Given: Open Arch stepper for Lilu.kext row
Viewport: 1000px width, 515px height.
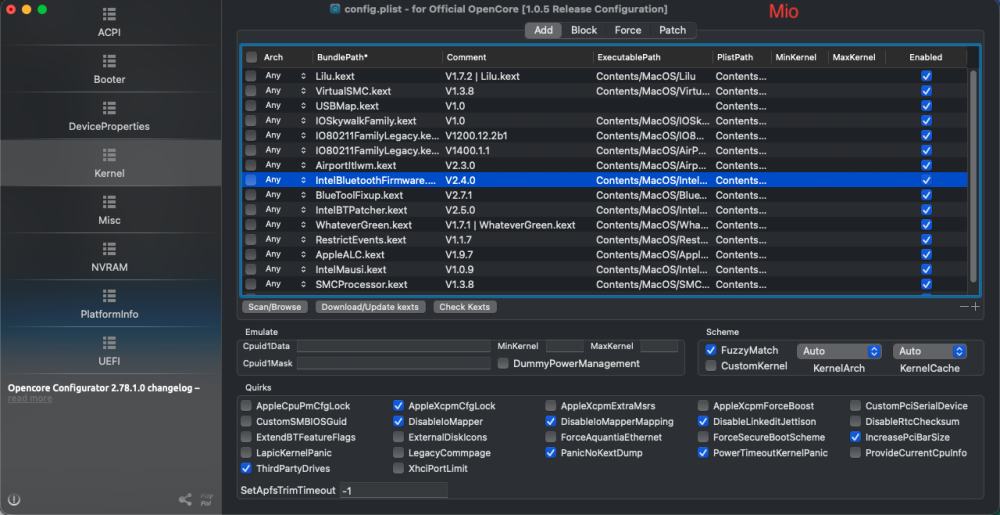Looking at the screenshot, I should click(x=303, y=76).
